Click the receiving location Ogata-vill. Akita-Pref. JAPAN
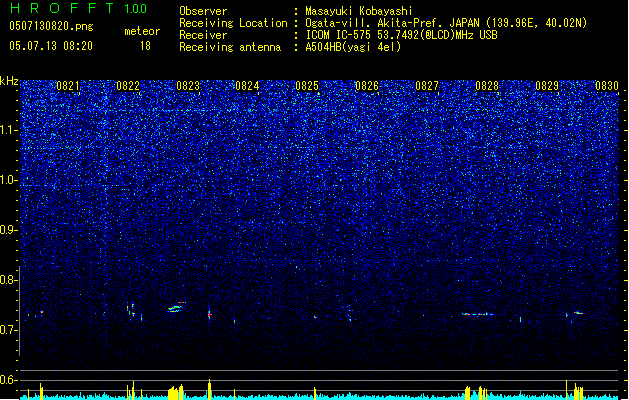 tap(392, 23)
